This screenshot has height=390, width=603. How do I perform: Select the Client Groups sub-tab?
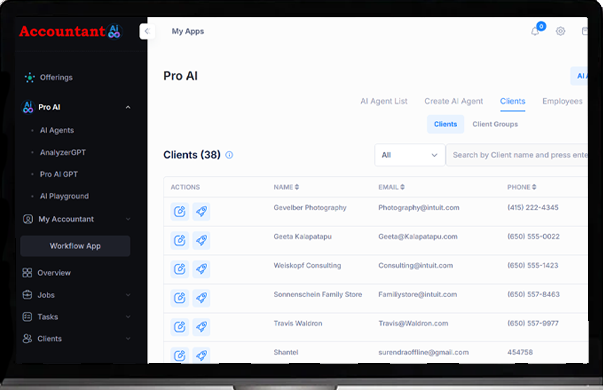[x=495, y=124]
